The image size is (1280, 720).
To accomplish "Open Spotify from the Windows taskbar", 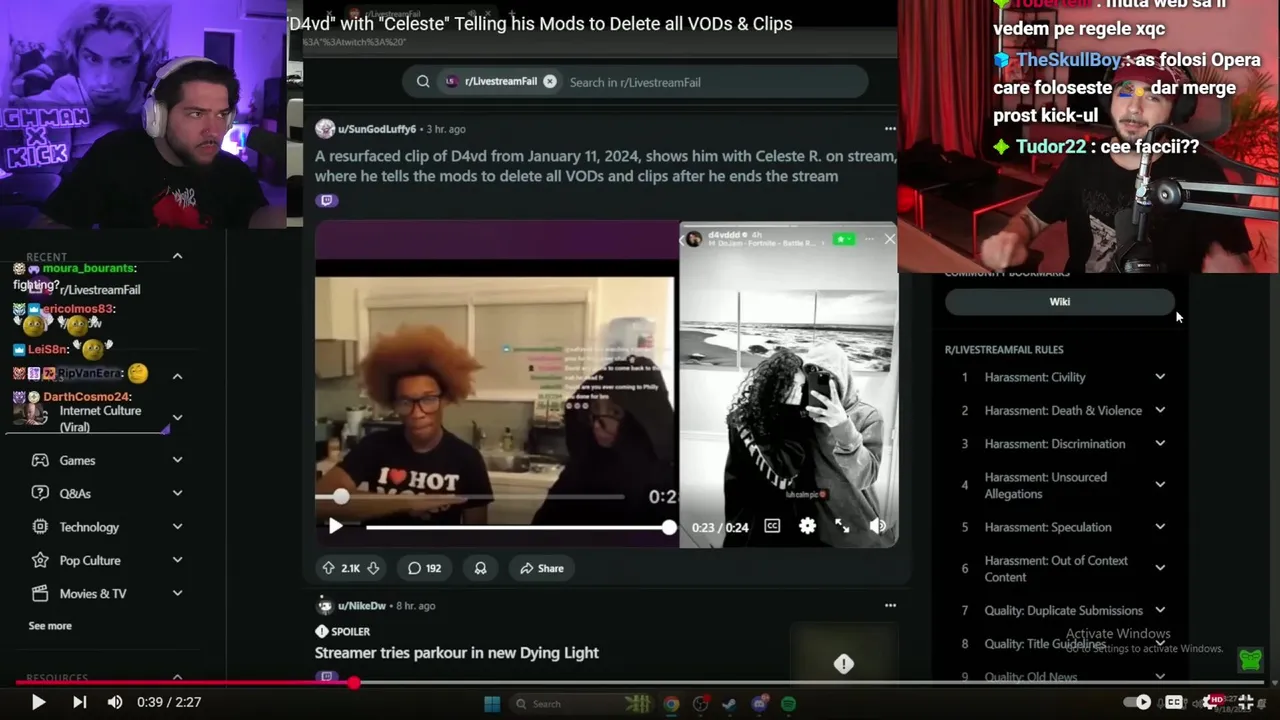I will [788, 704].
